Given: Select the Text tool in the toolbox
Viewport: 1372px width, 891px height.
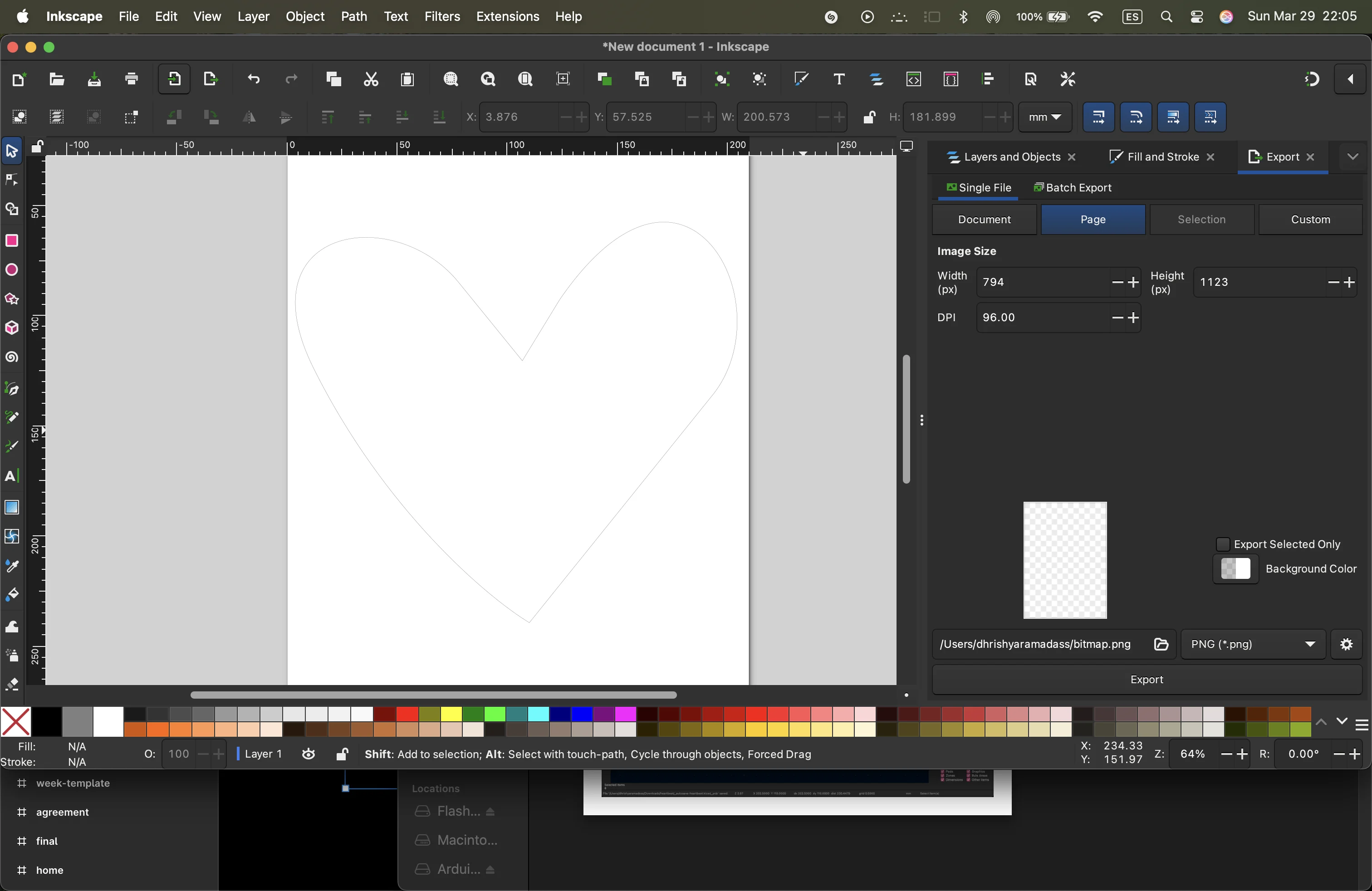Looking at the screenshot, I should click(12, 476).
